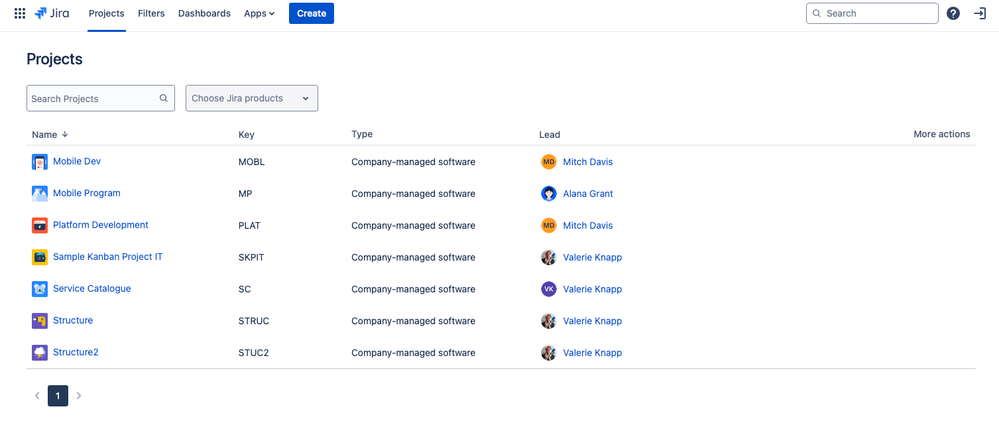The height and width of the screenshot is (431, 999).
Task: Click Valerie Knapp avatar in Structure row
Action: click(x=549, y=321)
